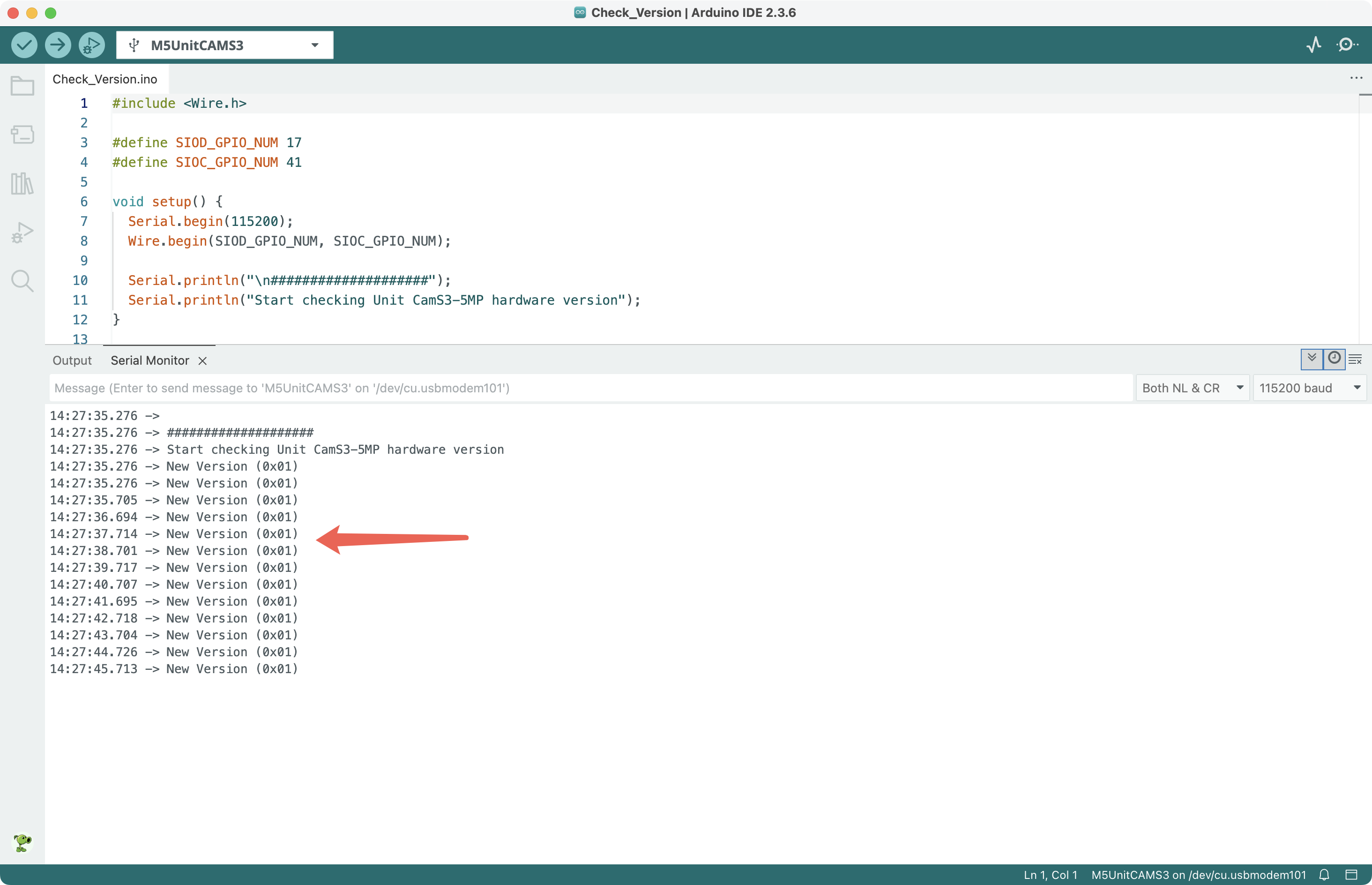This screenshot has width=1372, height=885.
Task: Click M5UnitCAMS3 on /dev/cu.usbmodem101 status text
Action: click(1199, 875)
